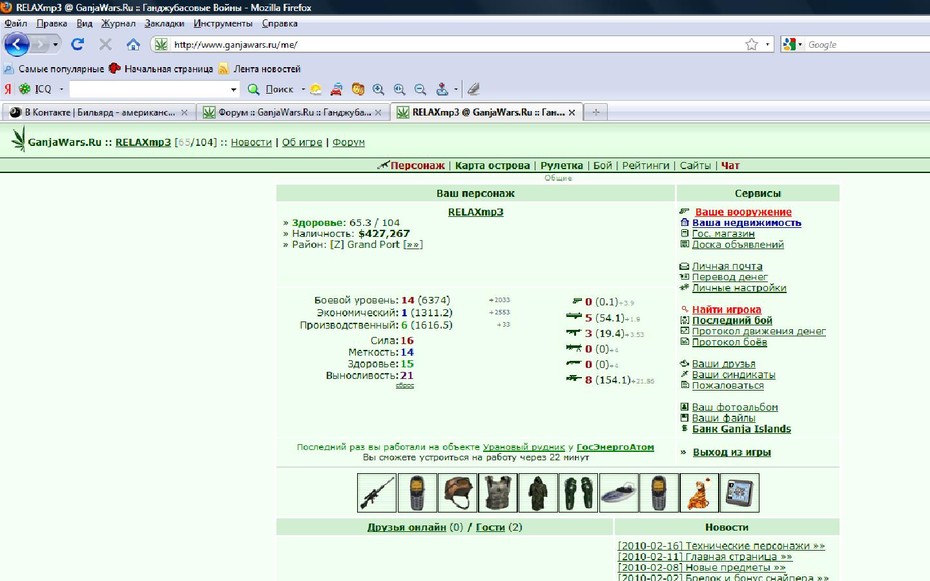Image resolution: width=930 pixels, height=581 pixels.
Task: Open the new tab plus button
Action: (x=596, y=112)
